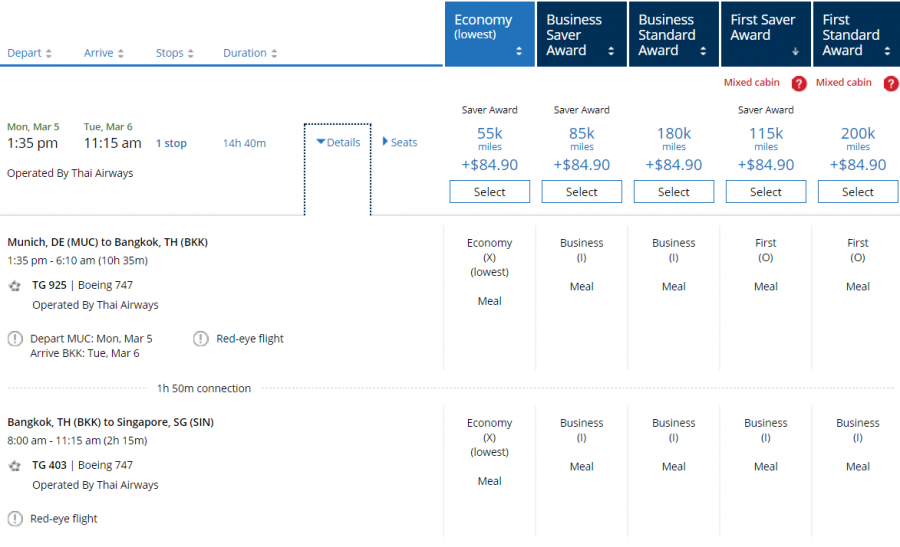
Task: Sort by the Economy (lowest) column header
Action: coord(490,34)
